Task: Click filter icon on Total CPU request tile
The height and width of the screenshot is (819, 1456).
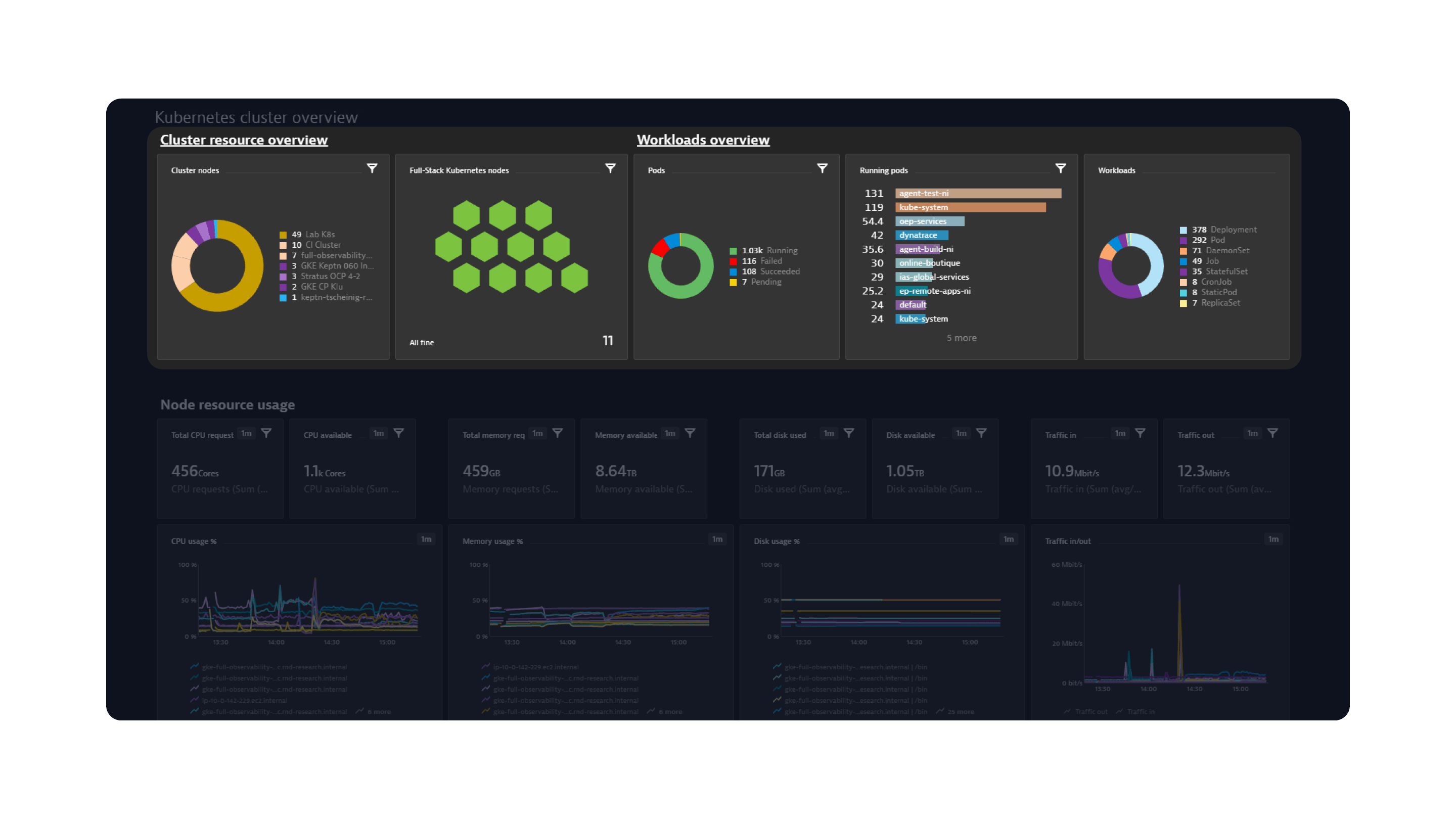Action: pyautogui.click(x=266, y=433)
